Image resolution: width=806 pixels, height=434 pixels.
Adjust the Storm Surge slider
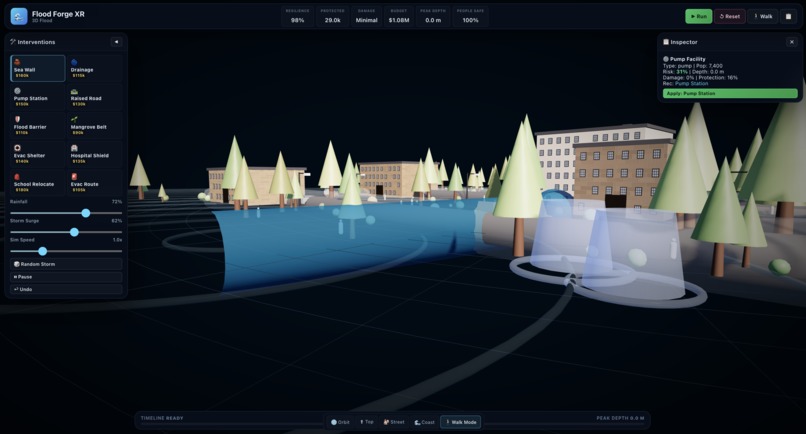point(66,232)
